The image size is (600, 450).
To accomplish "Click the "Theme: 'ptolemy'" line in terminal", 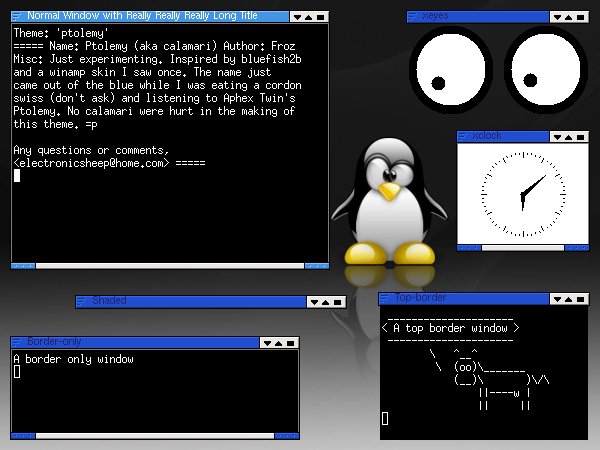I will (x=61, y=33).
